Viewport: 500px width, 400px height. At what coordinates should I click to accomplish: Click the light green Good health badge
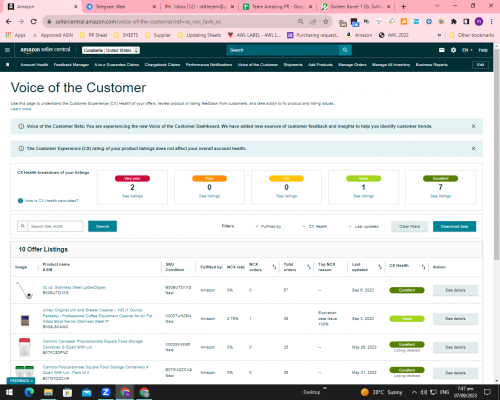point(363,179)
